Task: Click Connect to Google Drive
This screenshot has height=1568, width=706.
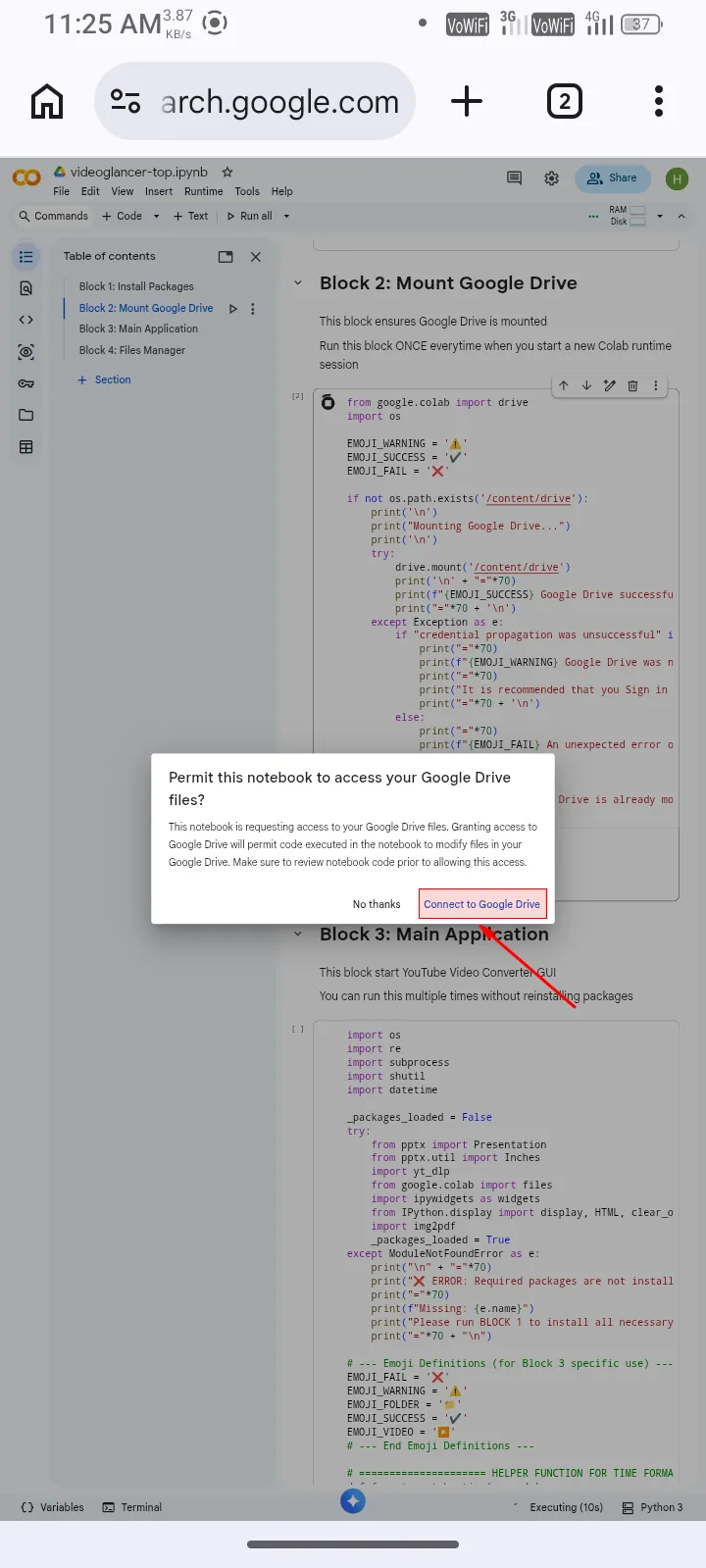Action: point(482,904)
